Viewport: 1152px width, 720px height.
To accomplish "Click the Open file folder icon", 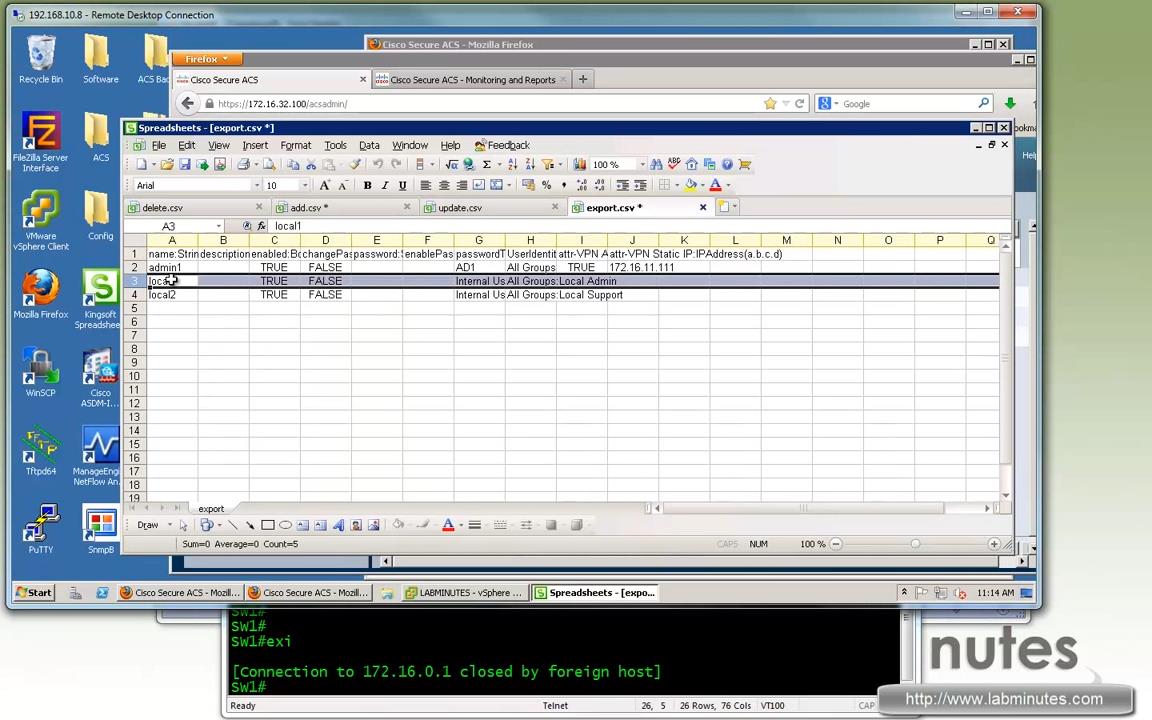I will [x=167, y=165].
